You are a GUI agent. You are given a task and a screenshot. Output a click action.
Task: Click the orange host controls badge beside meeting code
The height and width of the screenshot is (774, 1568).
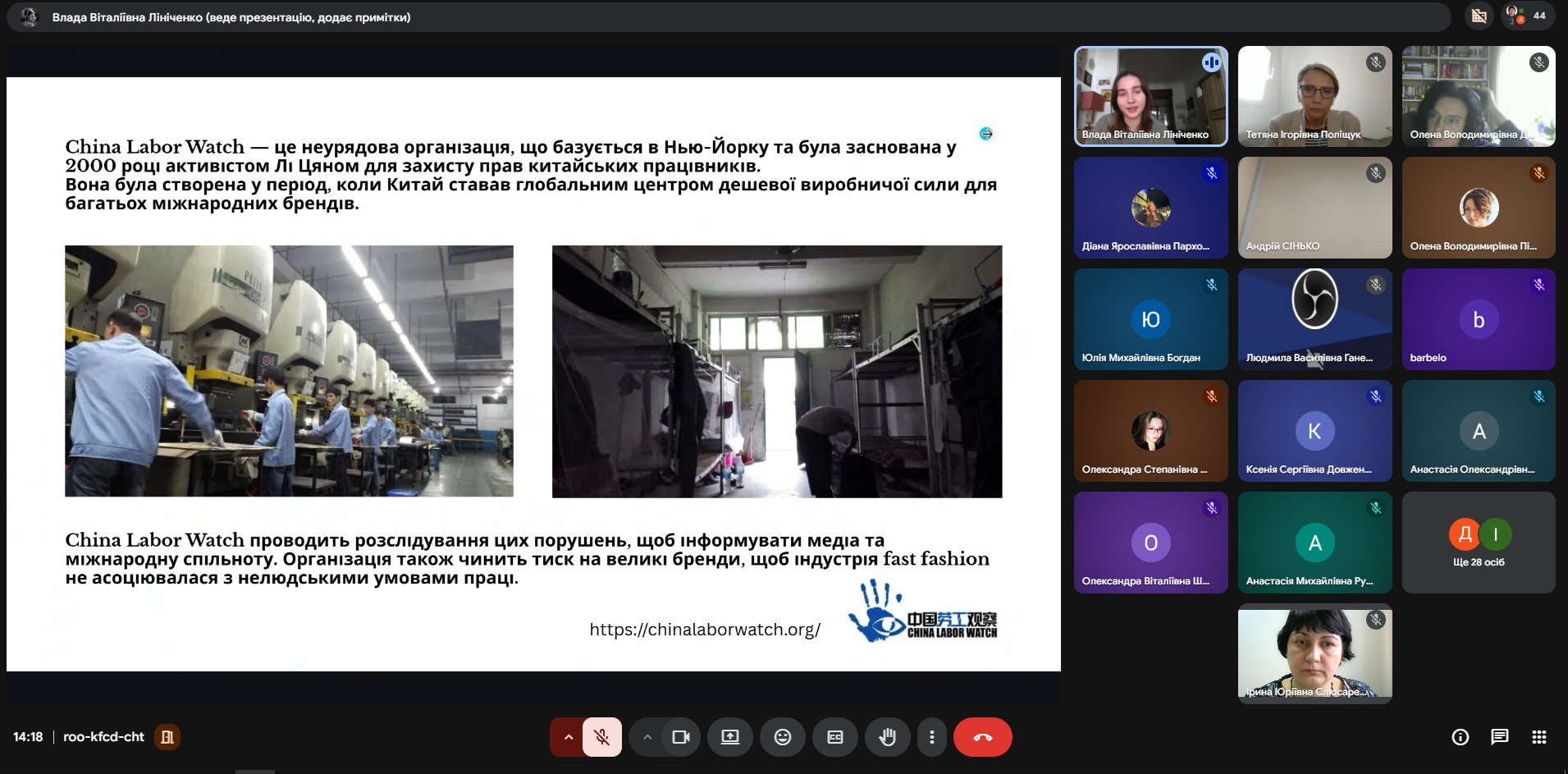[167, 737]
